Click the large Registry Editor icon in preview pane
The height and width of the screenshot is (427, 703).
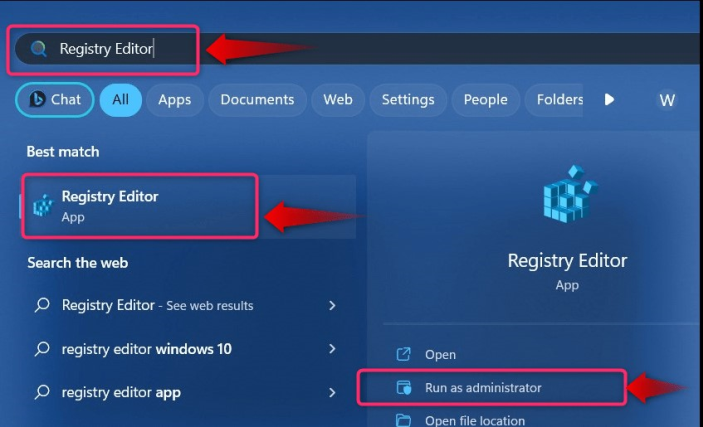point(570,194)
